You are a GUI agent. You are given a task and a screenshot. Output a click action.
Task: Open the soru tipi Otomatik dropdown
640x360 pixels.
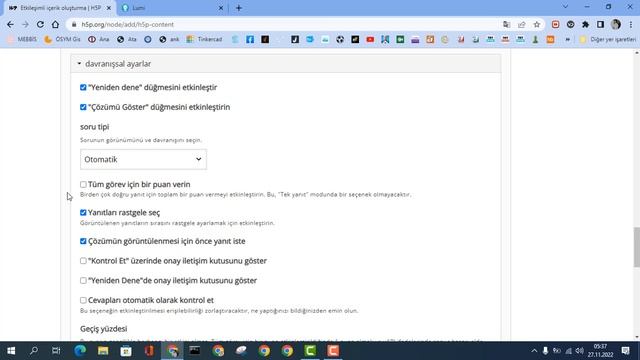[143, 159]
